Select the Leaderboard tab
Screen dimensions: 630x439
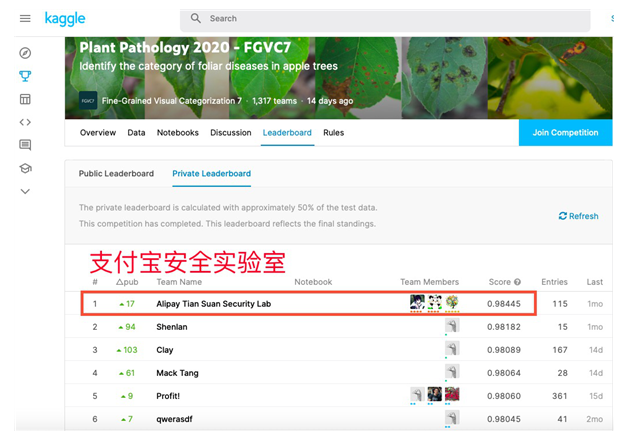point(287,133)
